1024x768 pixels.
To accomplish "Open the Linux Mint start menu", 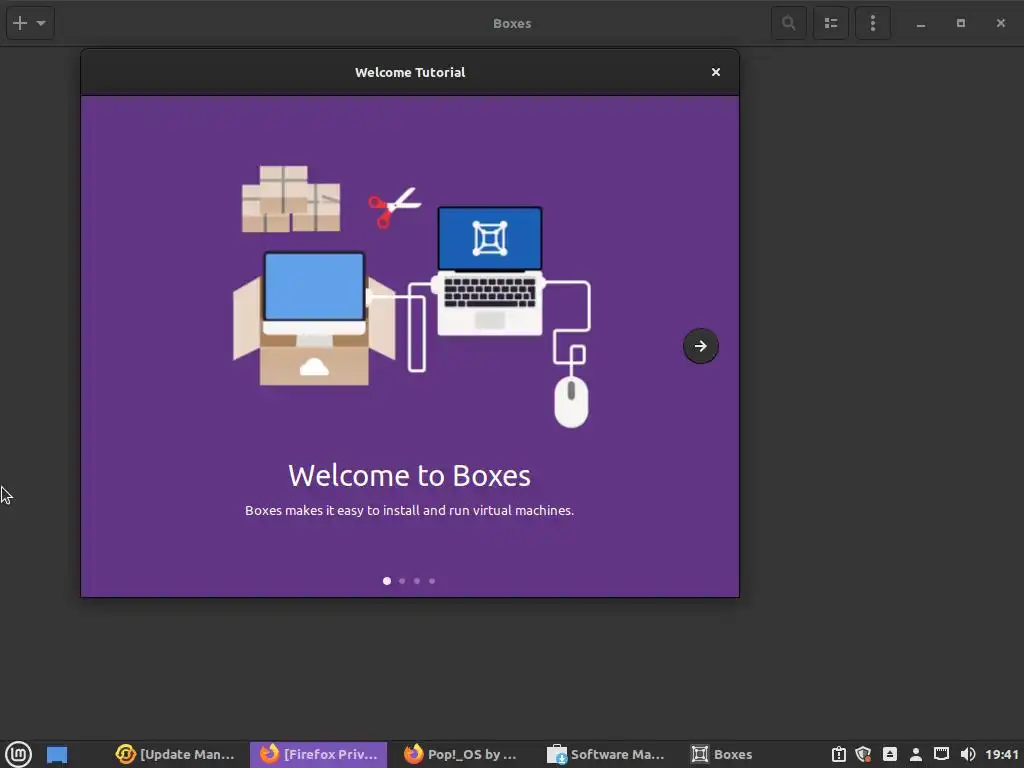I will click(x=19, y=754).
